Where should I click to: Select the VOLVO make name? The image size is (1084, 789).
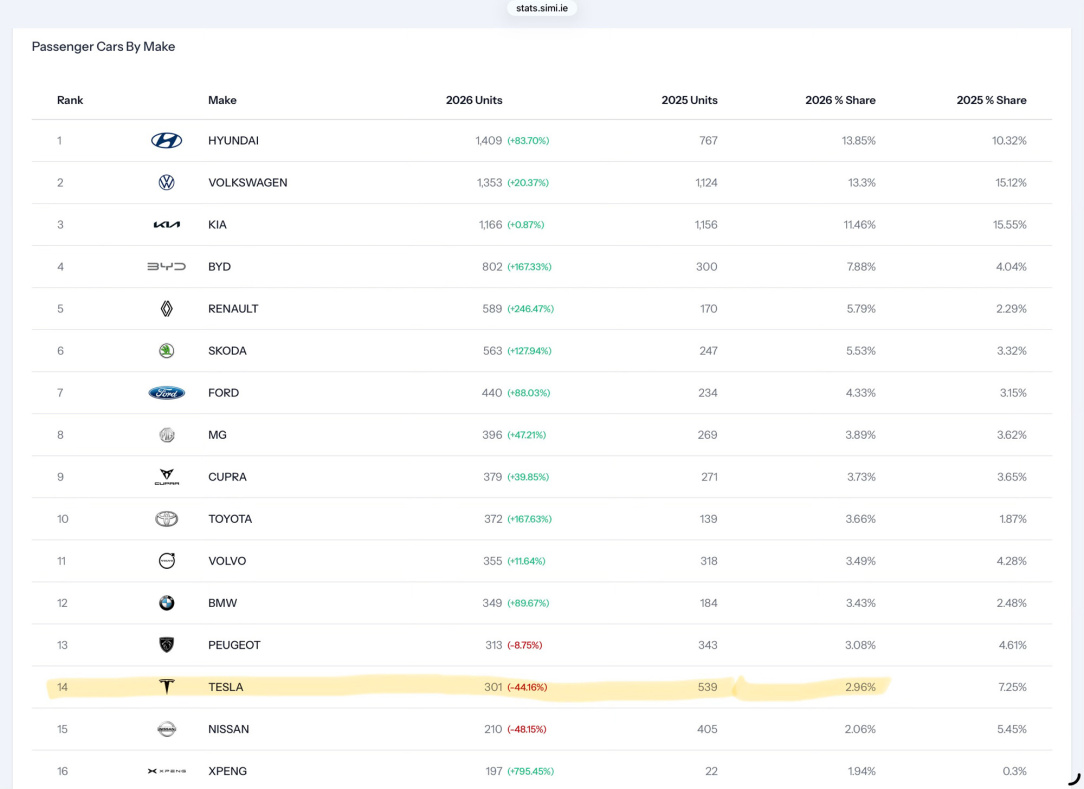click(x=227, y=561)
